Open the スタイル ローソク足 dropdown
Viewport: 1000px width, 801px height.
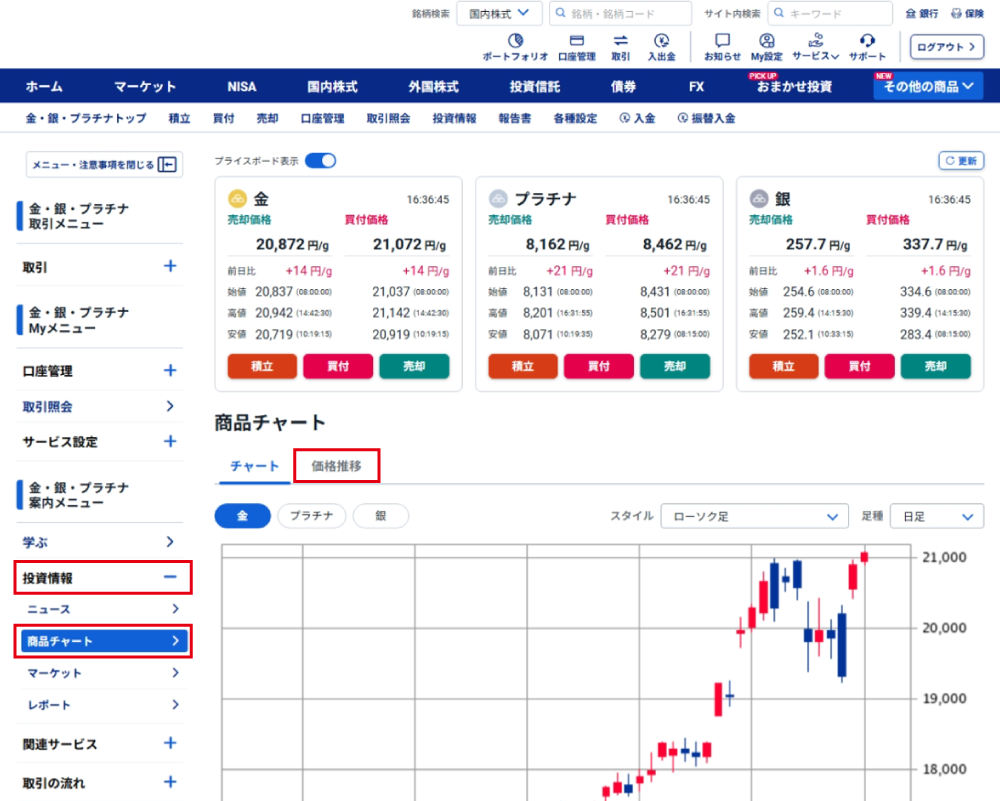coord(754,516)
